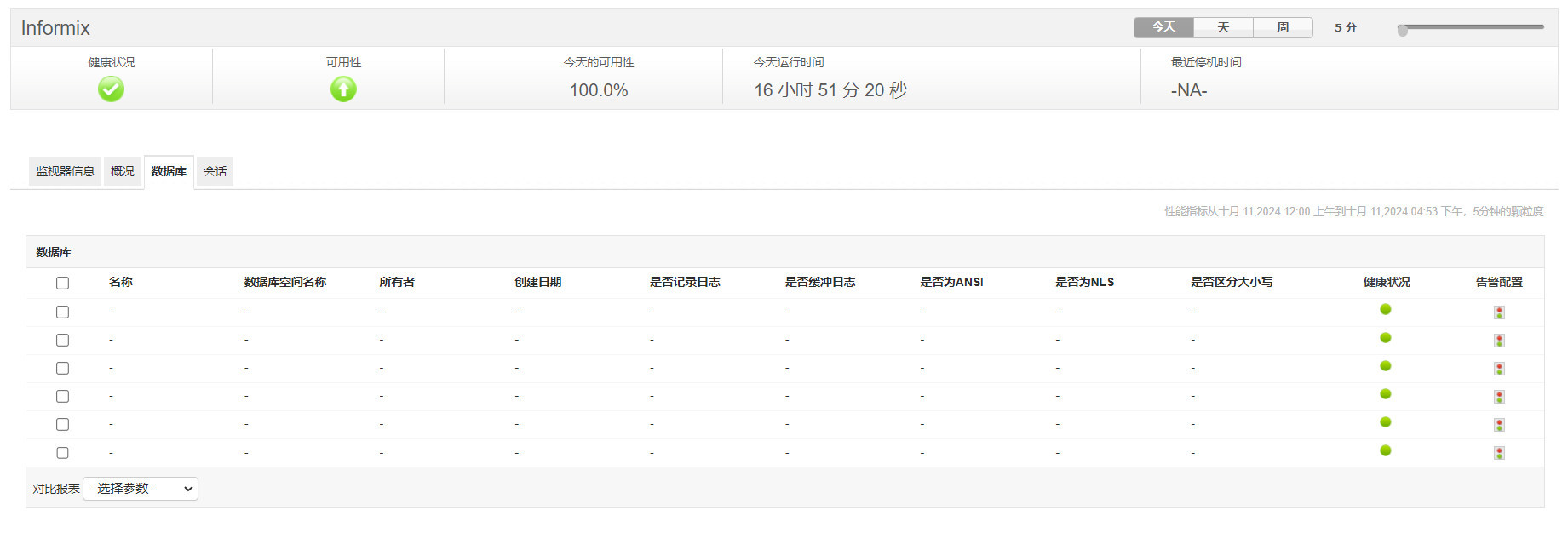Open alarm configuration icon in second row
This screenshot has height=550, width=1568.
(x=1499, y=341)
